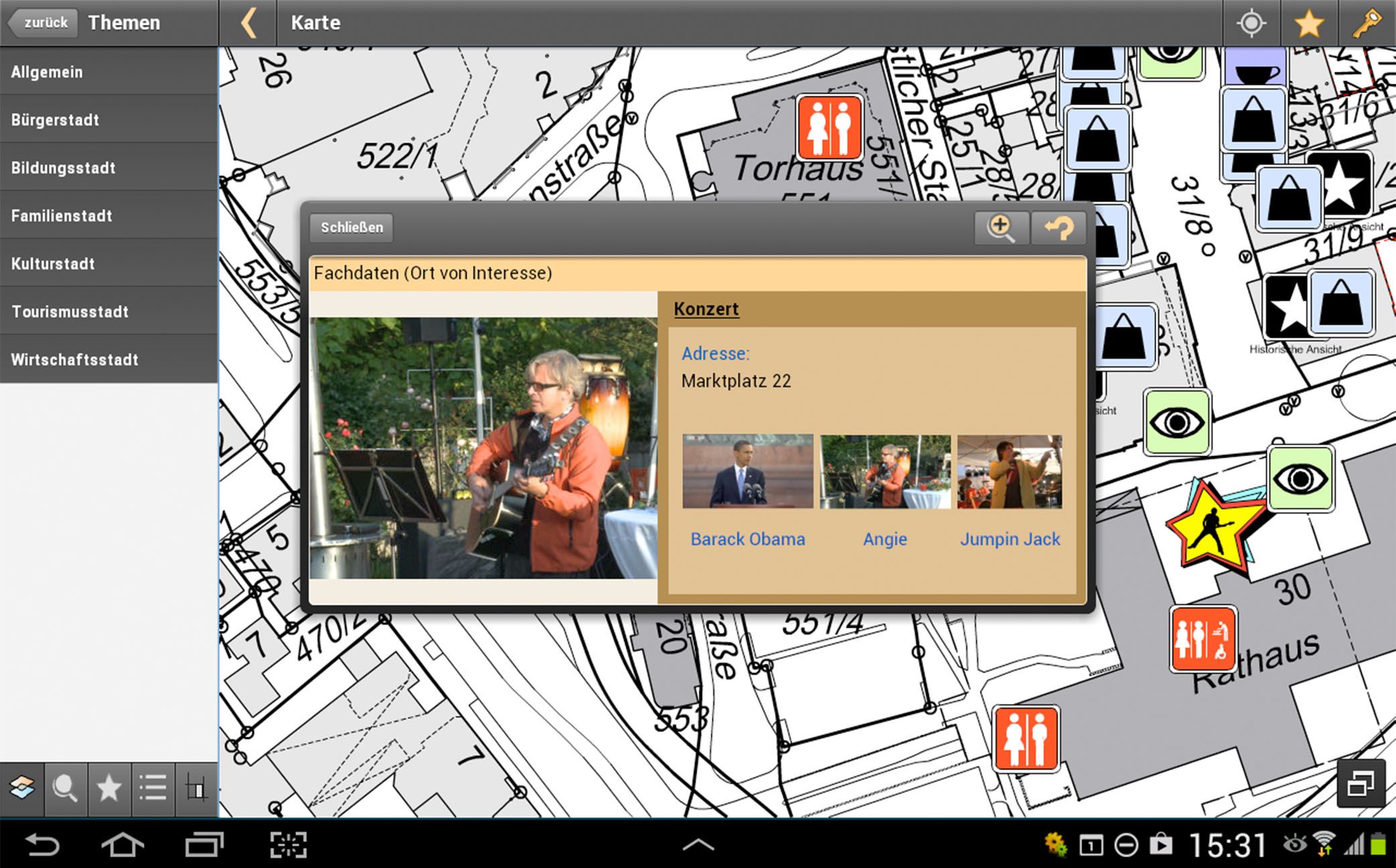Click the key legend icon
Screen dimensions: 1396x868
pyautogui.click(x=1367, y=23)
